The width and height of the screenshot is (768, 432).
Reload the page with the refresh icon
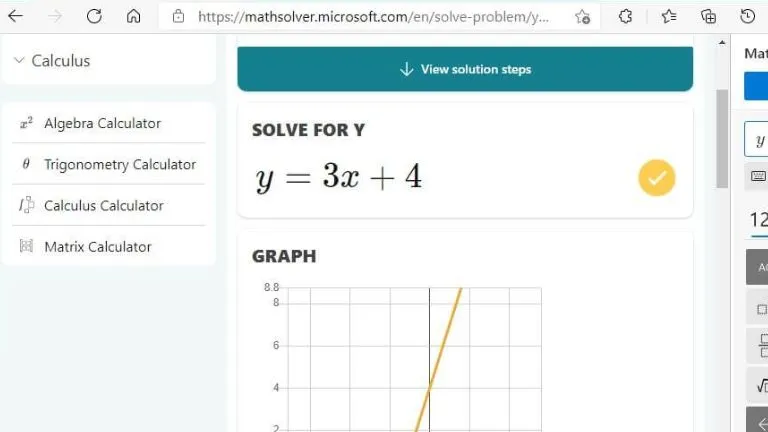pos(94,16)
